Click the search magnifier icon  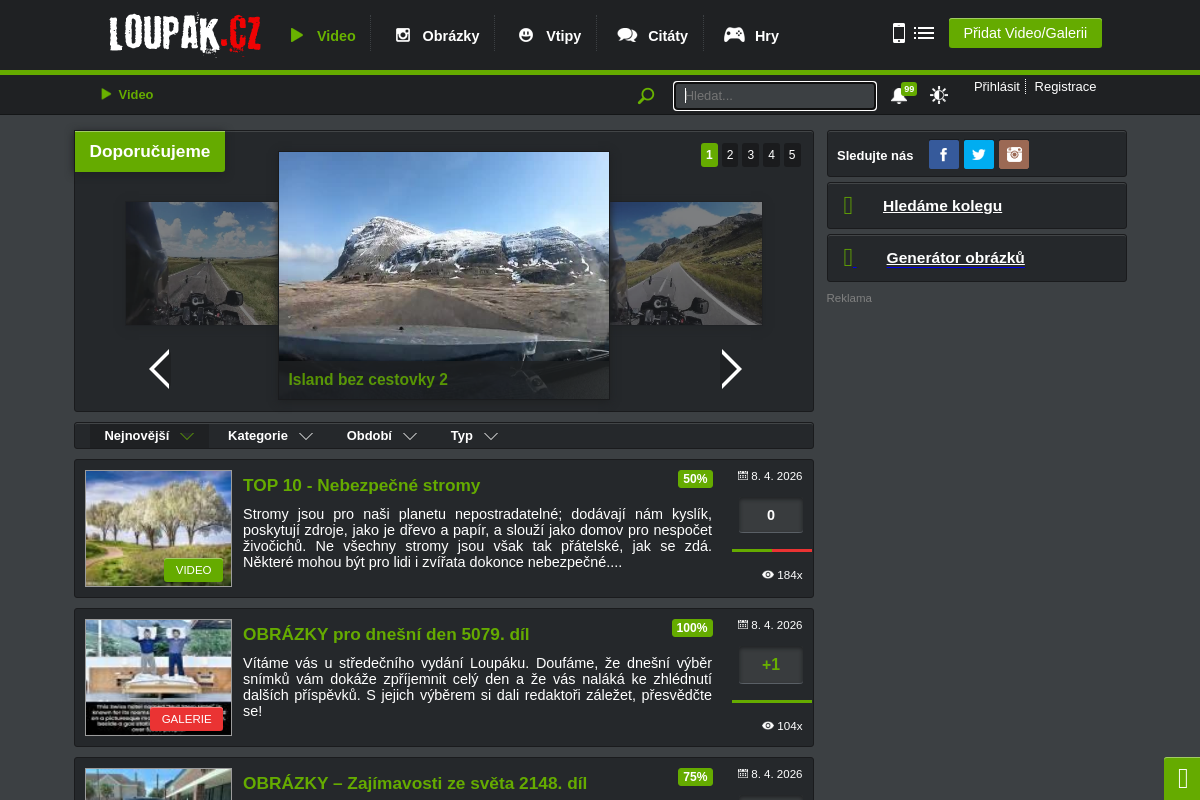coord(646,96)
